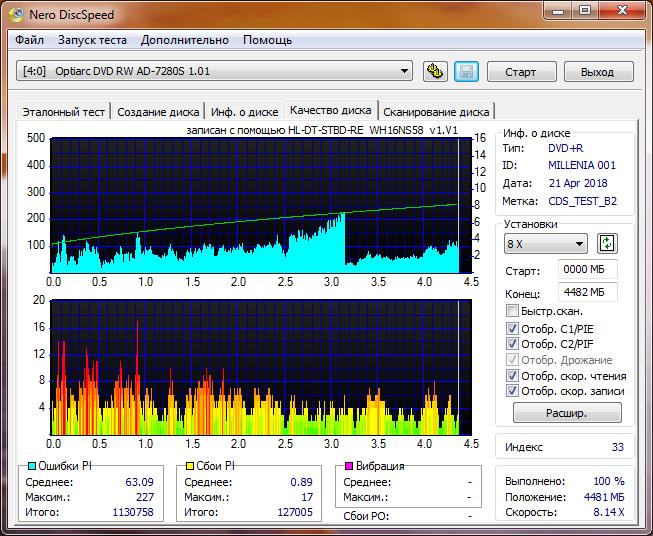Screen dimensions: 653x536
Task: Click the yellow Сбои PI legend square
Action: tap(188, 466)
